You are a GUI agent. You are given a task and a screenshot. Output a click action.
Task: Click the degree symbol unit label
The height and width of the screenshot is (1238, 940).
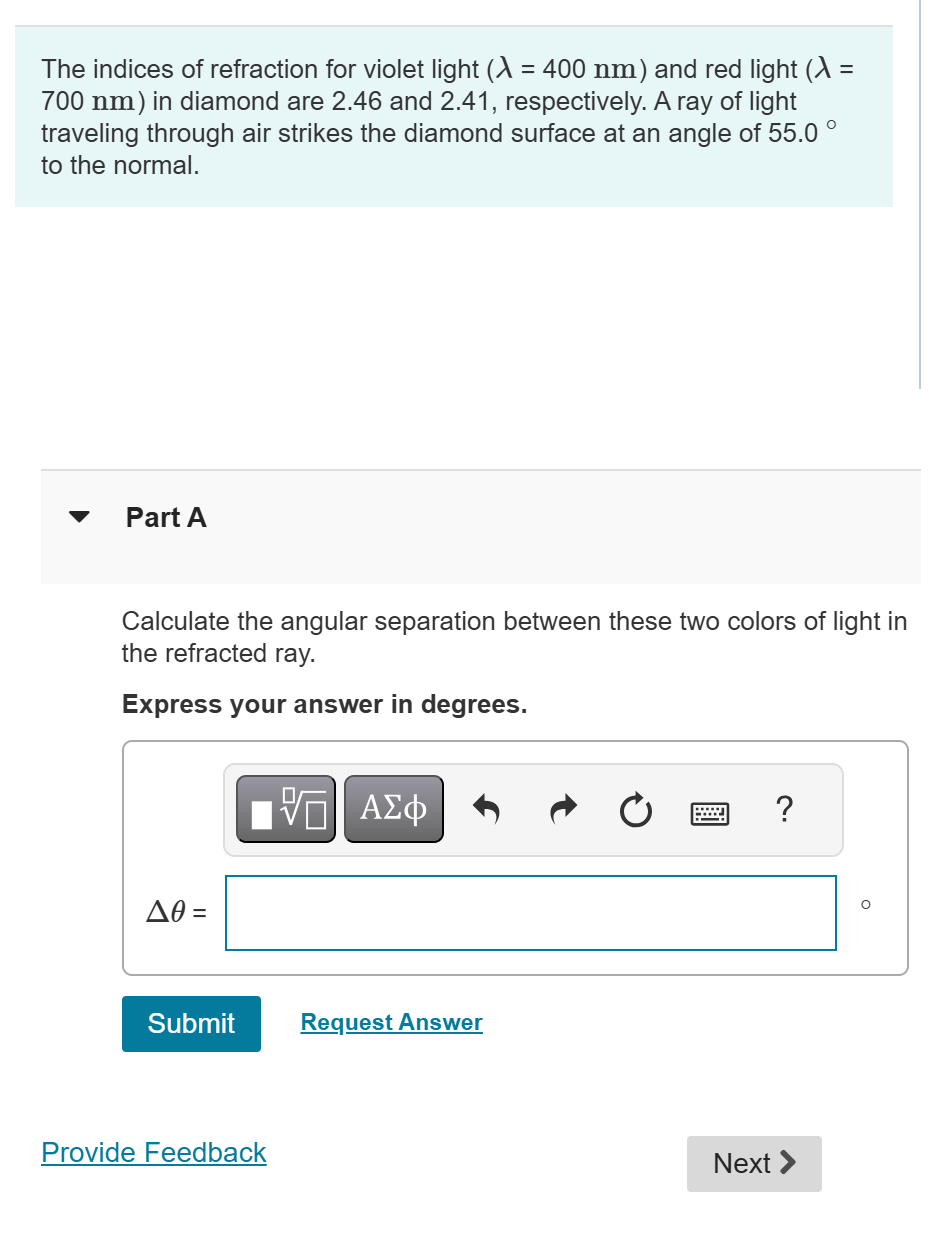[866, 905]
